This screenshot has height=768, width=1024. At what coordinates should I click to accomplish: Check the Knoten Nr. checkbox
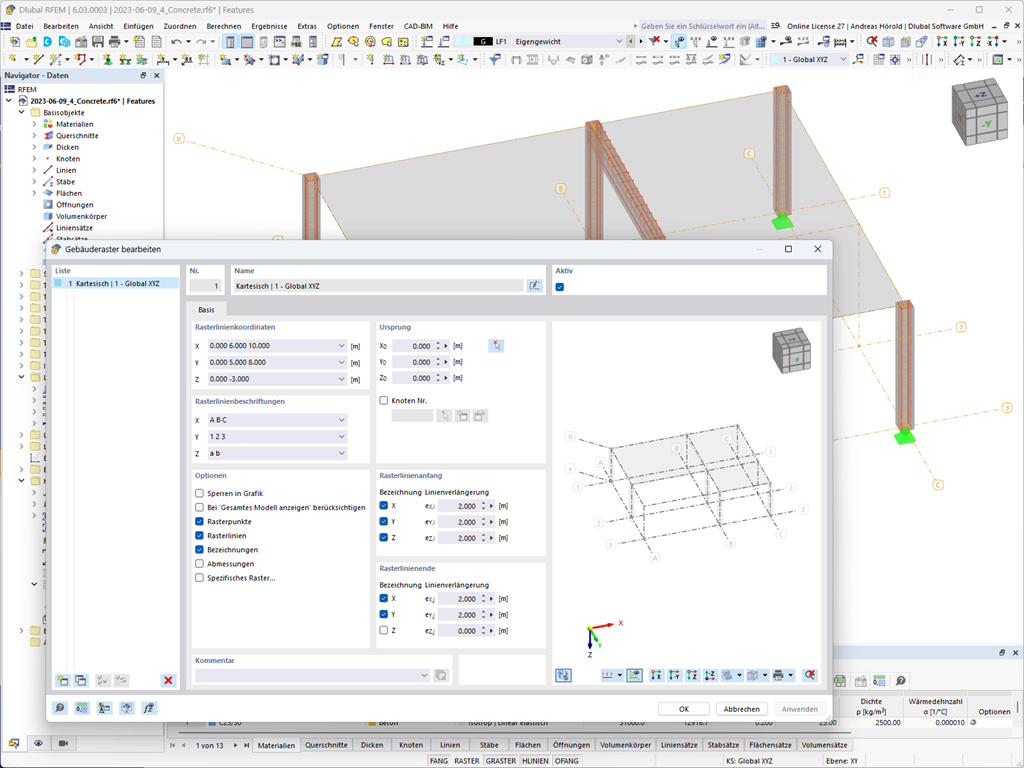point(383,400)
